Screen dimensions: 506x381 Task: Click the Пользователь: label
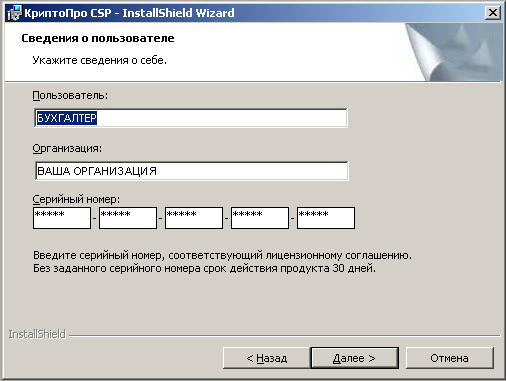(x=70, y=96)
